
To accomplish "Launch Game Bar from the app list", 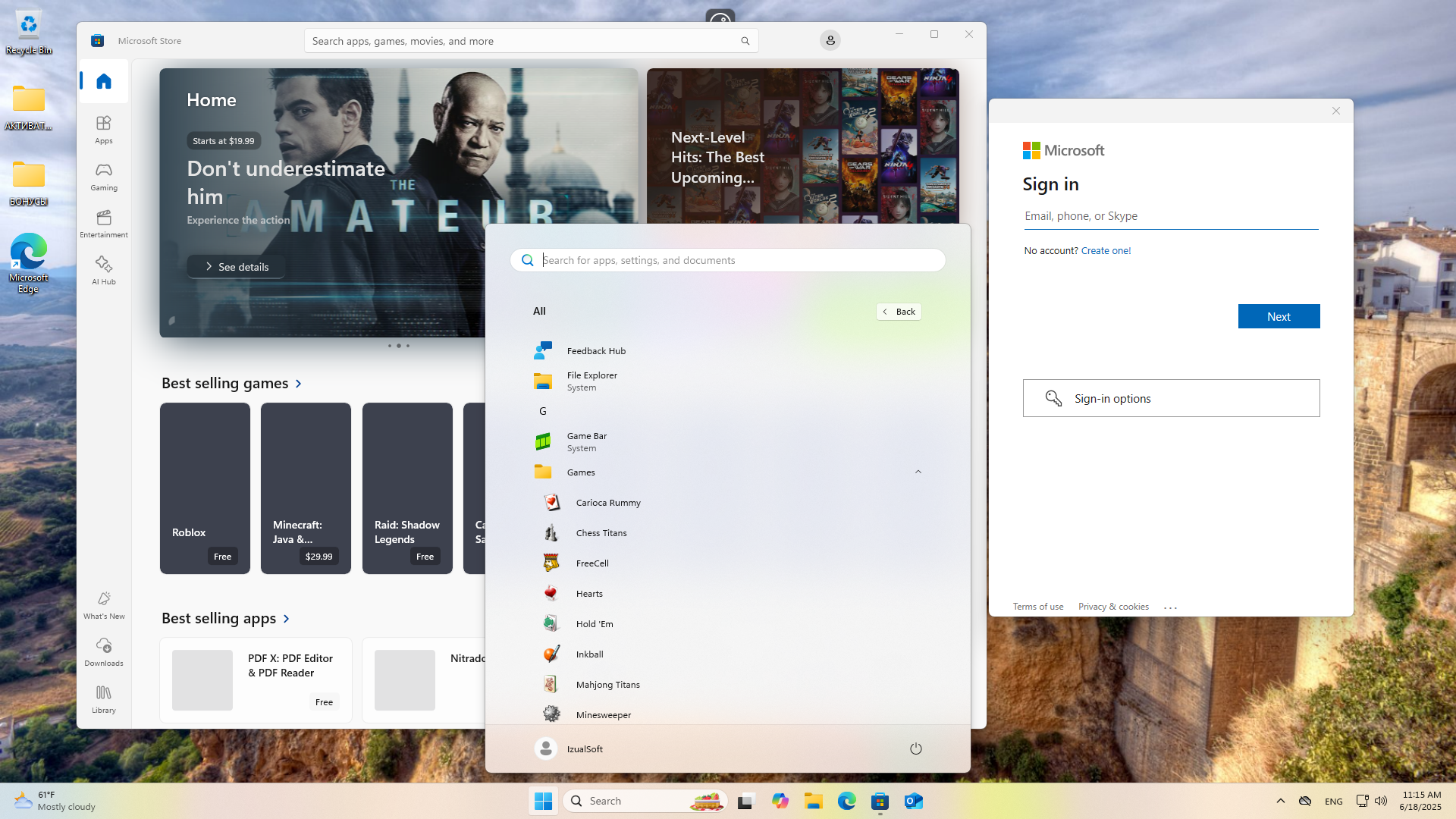I will (x=726, y=441).
